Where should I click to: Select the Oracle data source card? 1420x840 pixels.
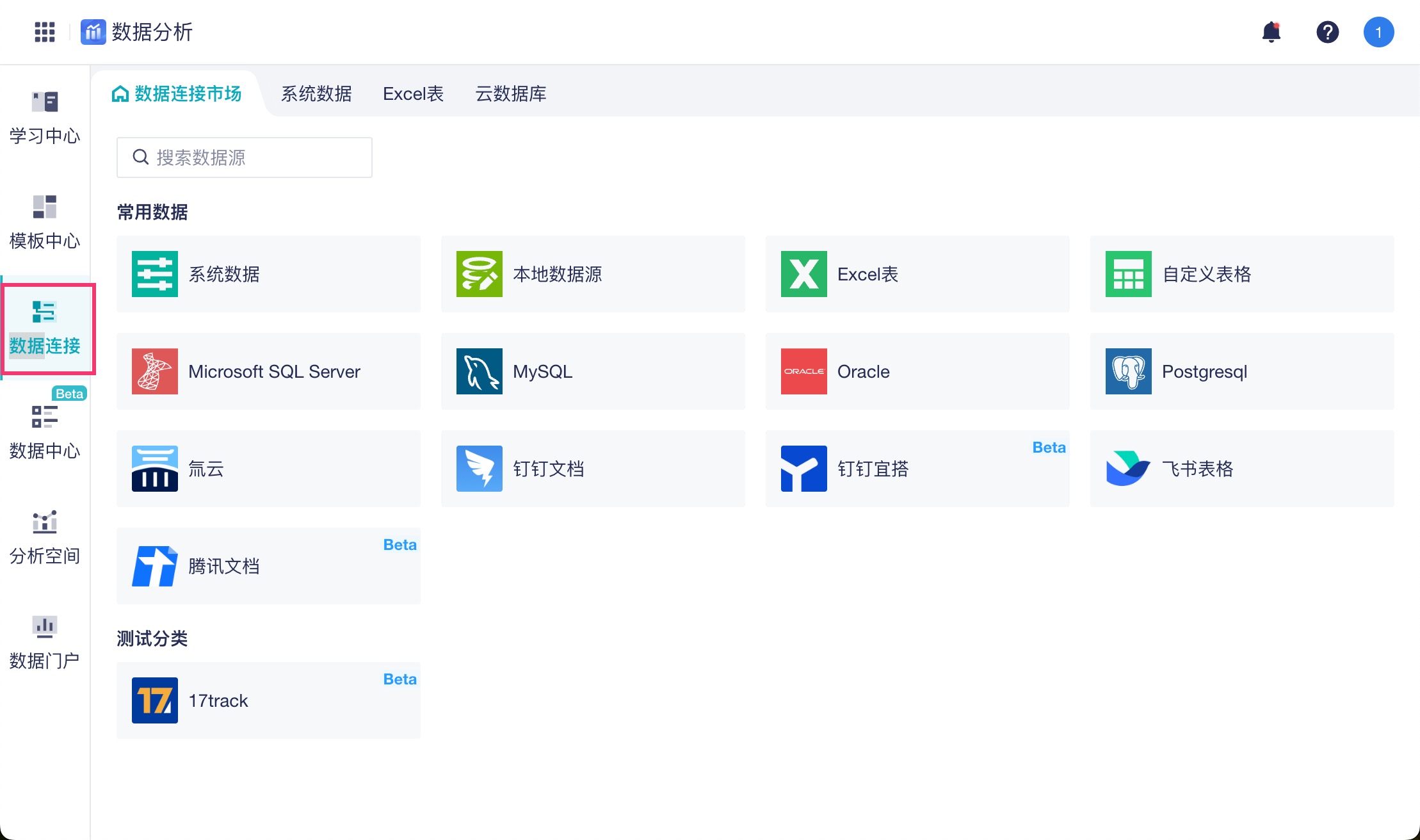point(917,371)
